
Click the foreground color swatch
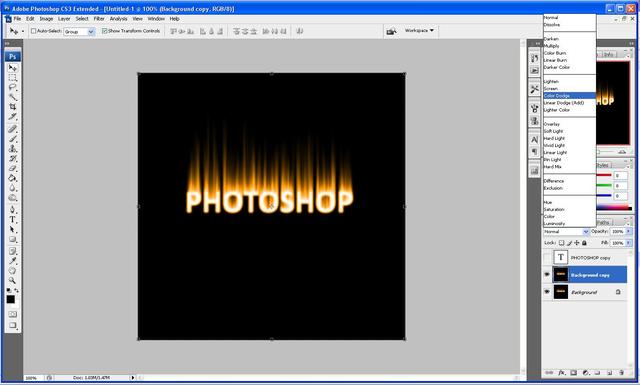click(11, 299)
